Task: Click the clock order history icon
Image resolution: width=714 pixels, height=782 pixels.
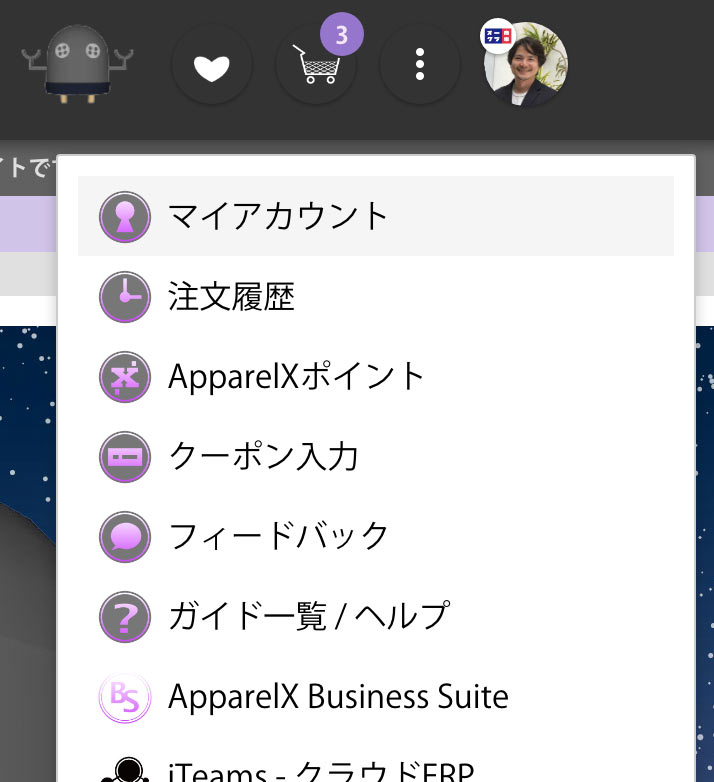Action: [125, 297]
